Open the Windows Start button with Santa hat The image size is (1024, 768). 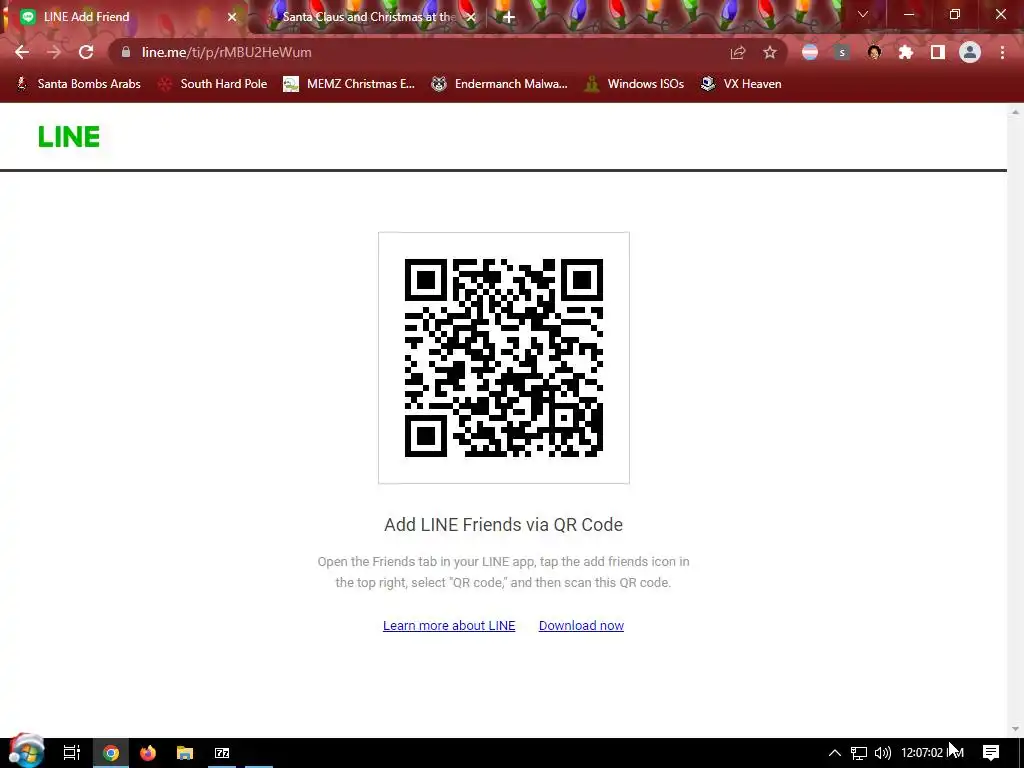tap(26, 751)
